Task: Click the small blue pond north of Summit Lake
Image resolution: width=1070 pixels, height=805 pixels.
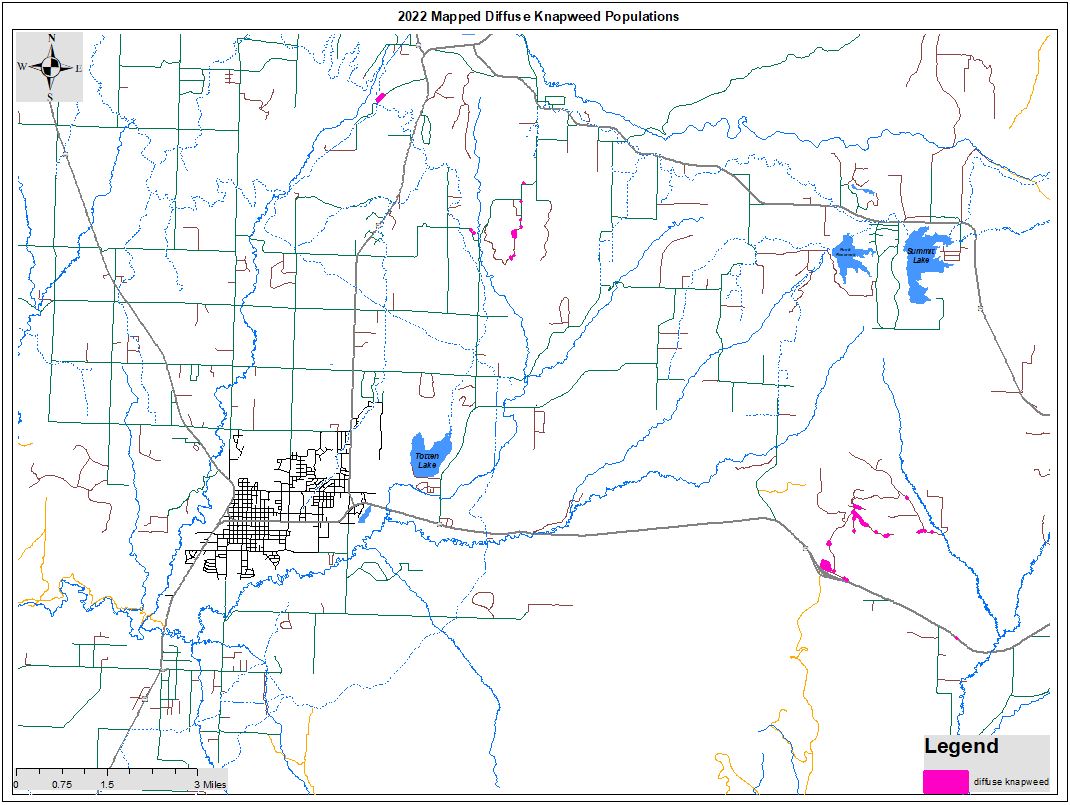Action: [x=864, y=192]
